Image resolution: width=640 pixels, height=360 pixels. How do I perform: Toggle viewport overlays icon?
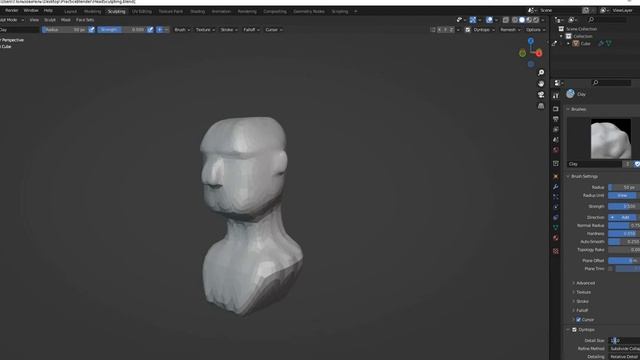coord(489,20)
